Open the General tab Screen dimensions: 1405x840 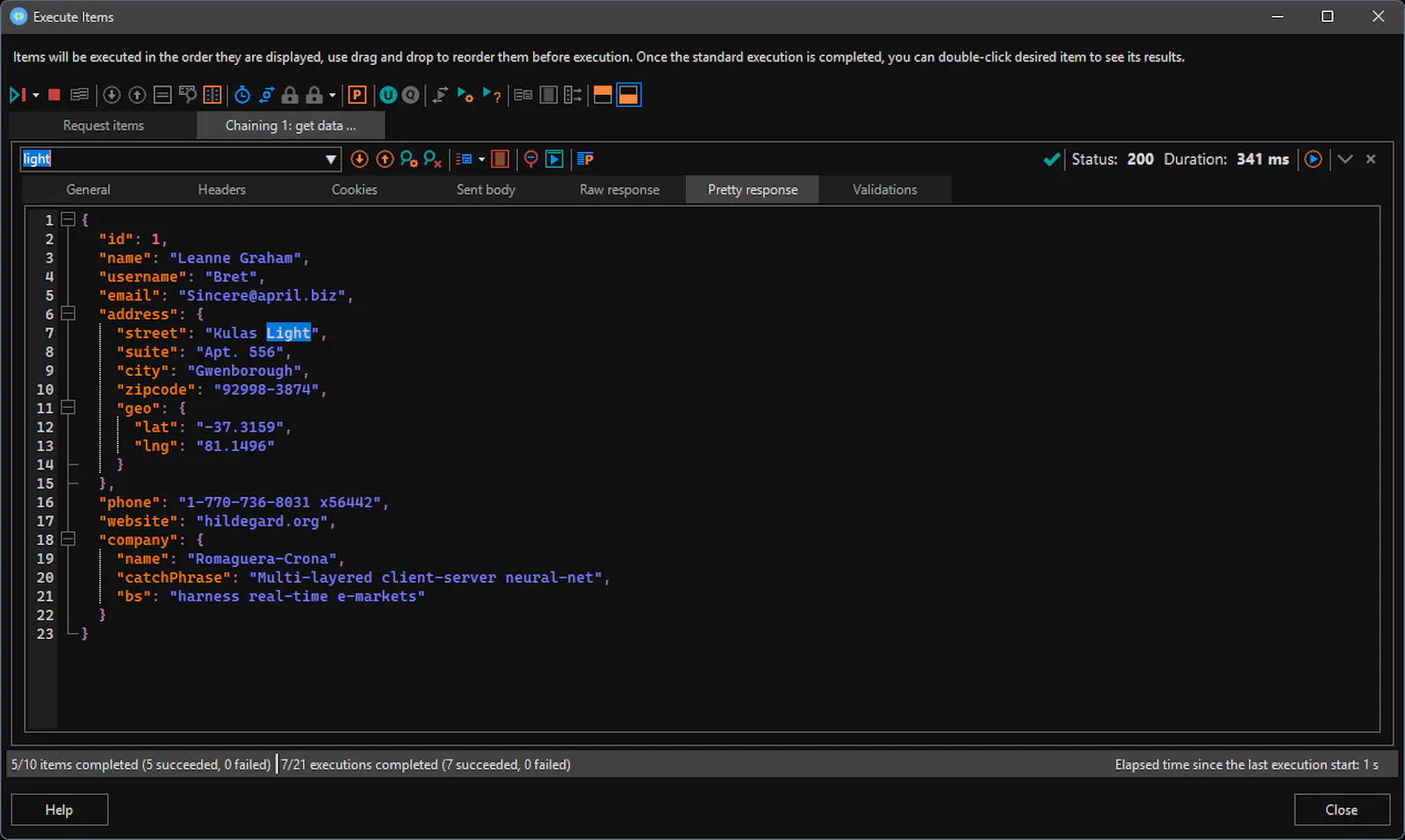pyautogui.click(x=89, y=190)
